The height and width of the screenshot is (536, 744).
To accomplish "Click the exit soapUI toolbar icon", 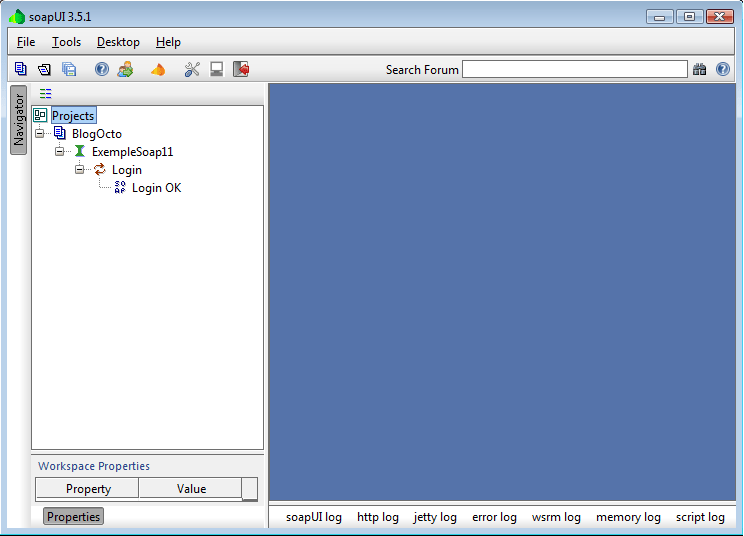I will click(241, 69).
